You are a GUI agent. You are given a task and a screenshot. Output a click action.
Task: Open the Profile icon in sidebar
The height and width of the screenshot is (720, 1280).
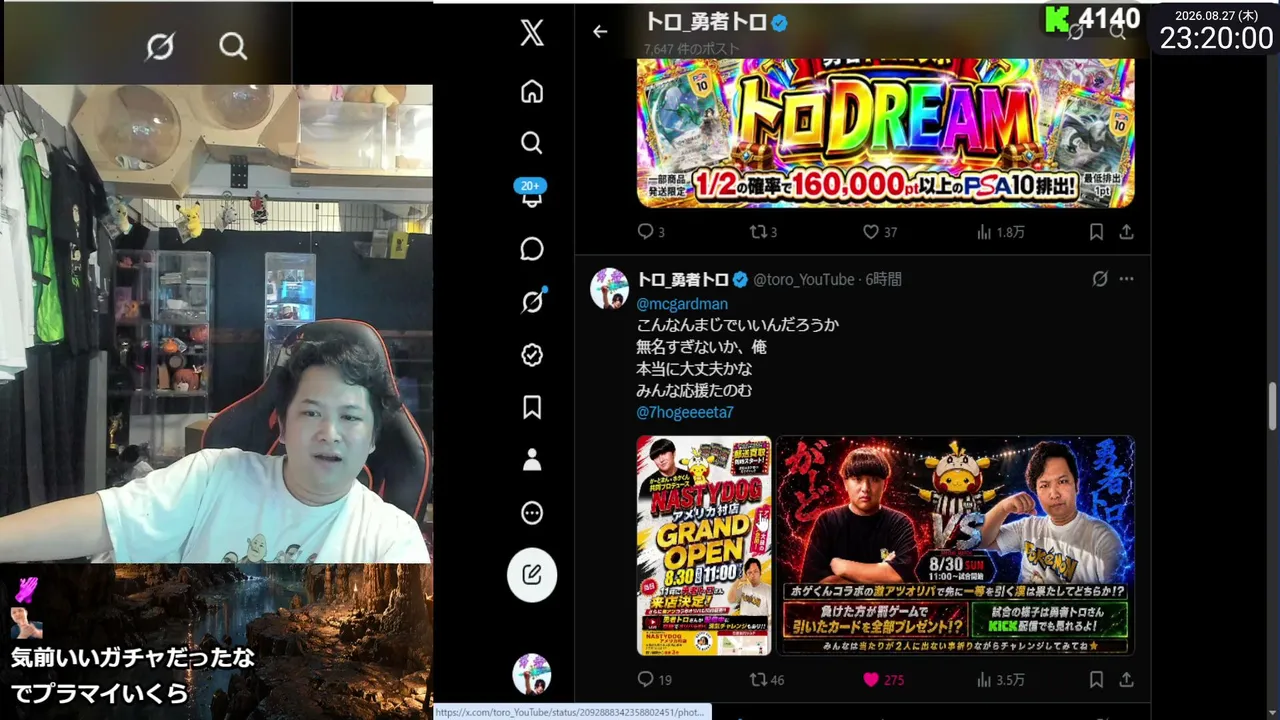(532, 460)
